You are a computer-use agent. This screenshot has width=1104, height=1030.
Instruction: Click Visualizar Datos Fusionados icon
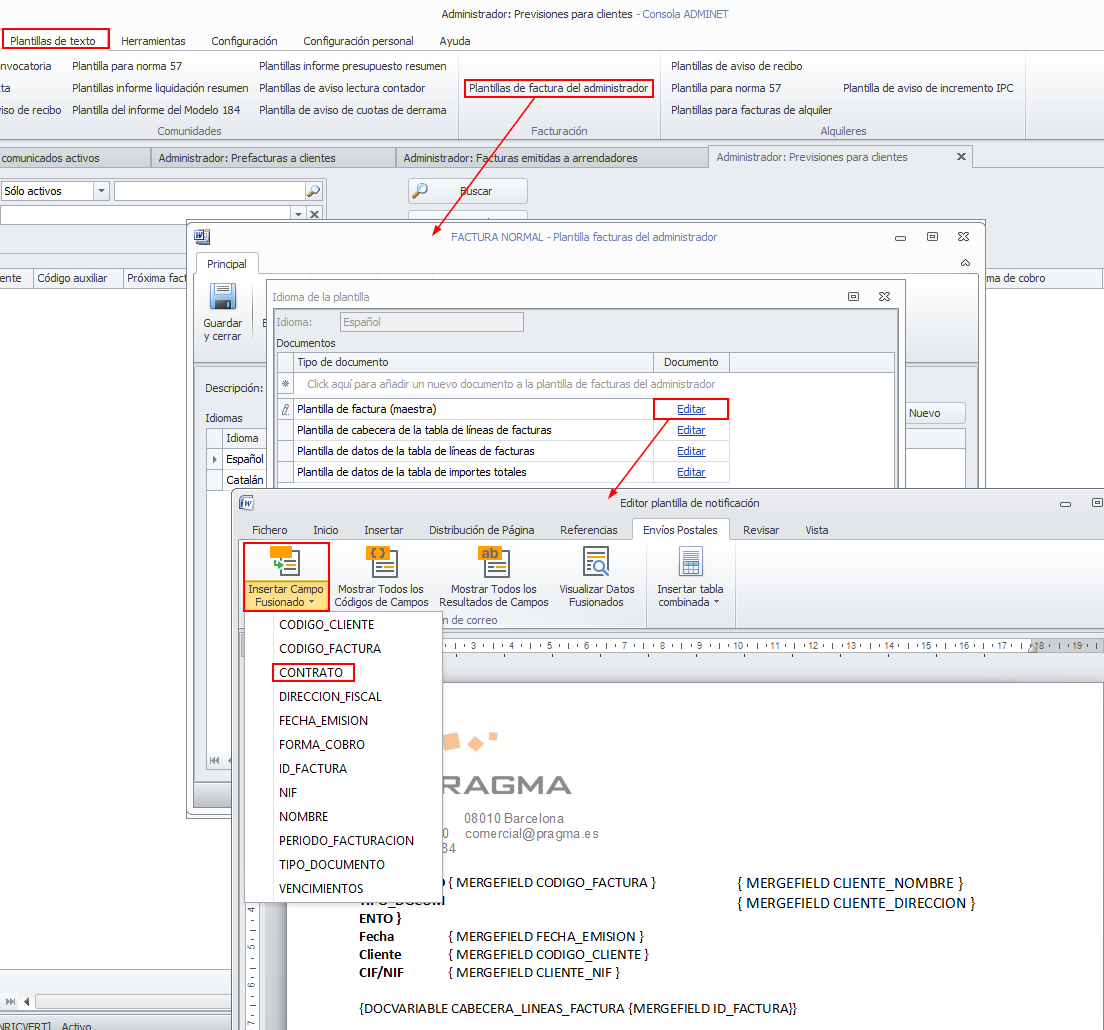click(x=596, y=562)
